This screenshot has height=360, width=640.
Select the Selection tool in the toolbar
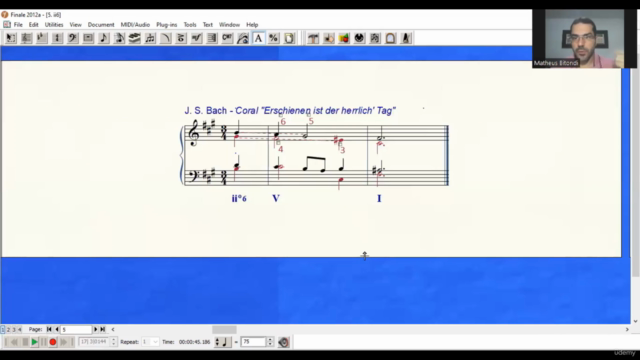click(x=11, y=38)
